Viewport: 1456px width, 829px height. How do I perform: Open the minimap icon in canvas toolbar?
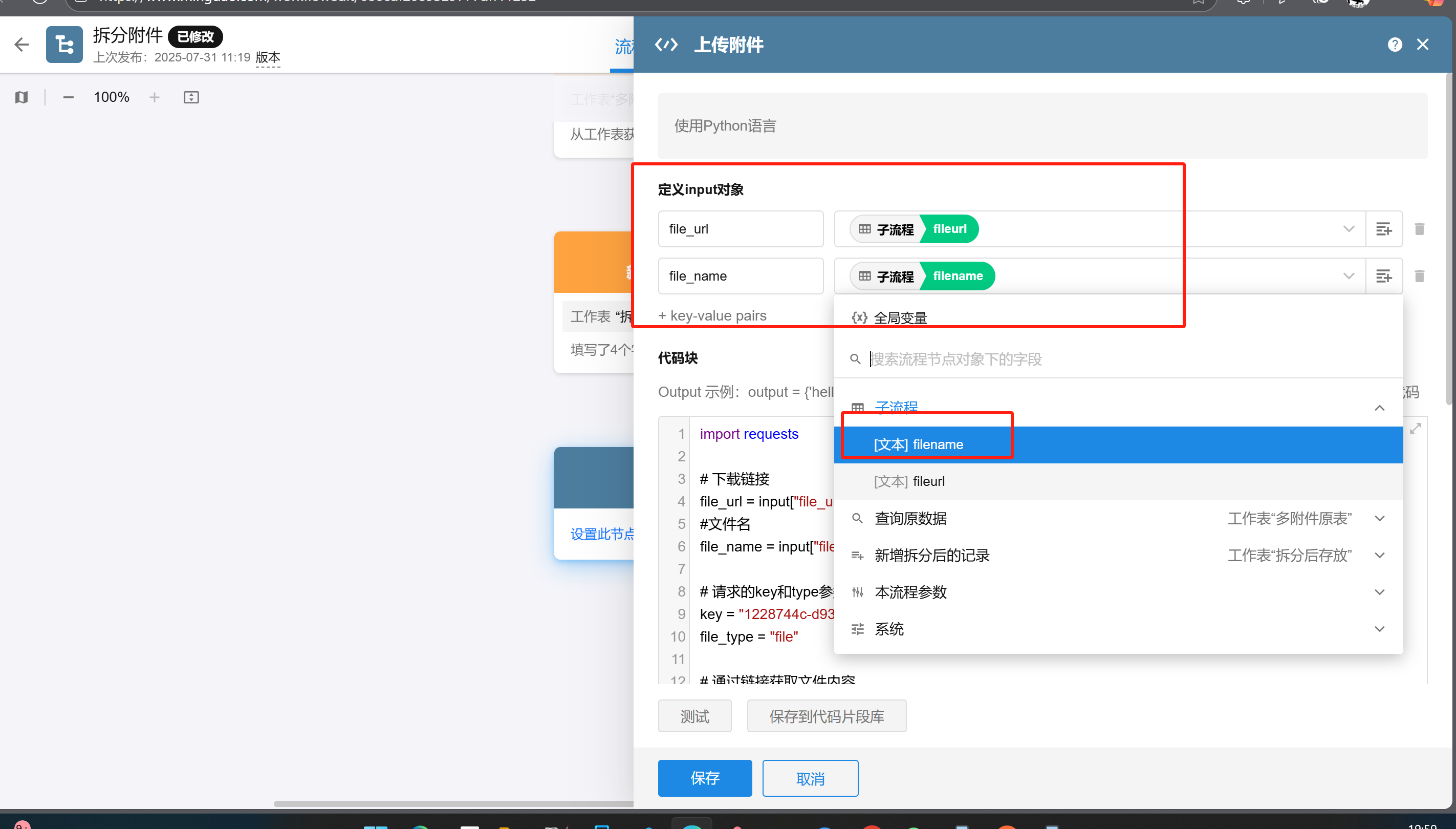coord(21,97)
